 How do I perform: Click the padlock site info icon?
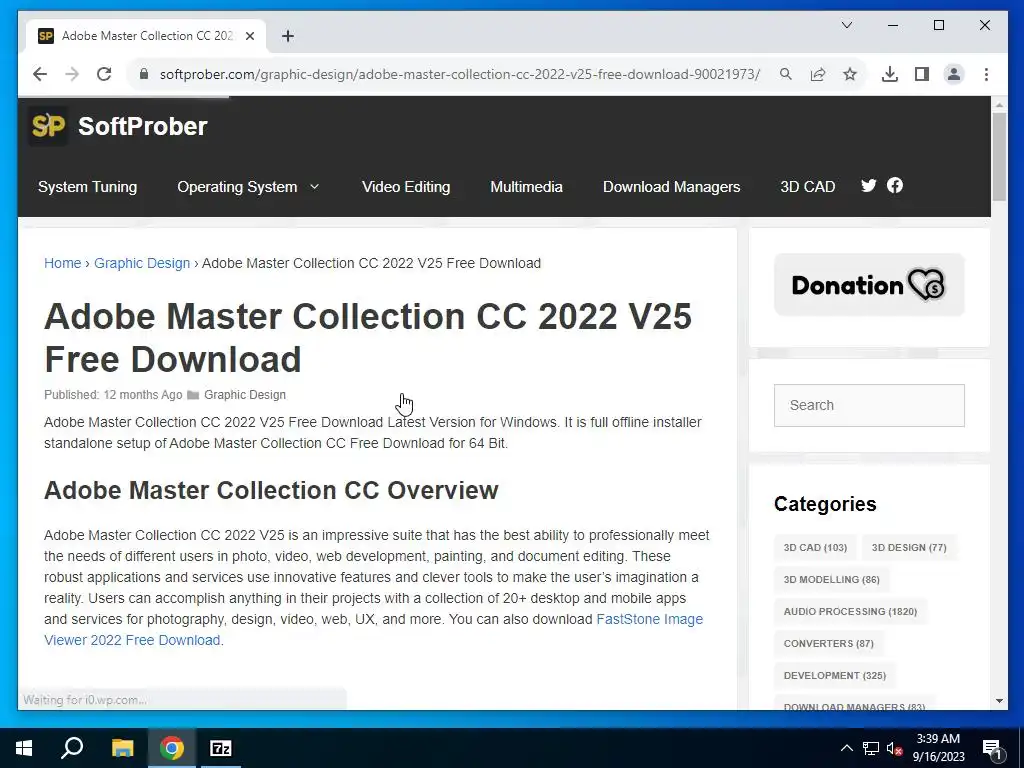tap(144, 74)
